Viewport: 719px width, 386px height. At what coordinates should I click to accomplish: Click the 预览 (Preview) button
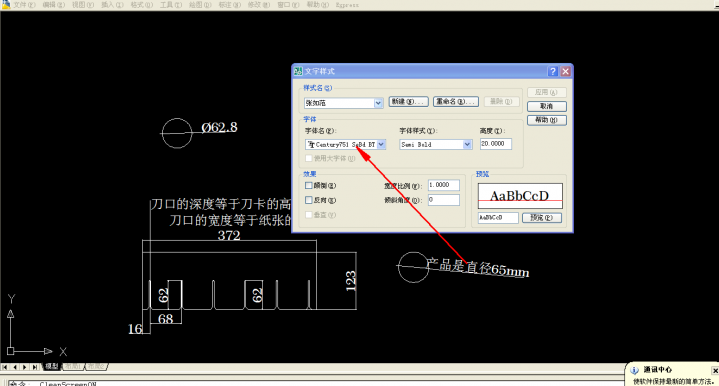click(542, 218)
